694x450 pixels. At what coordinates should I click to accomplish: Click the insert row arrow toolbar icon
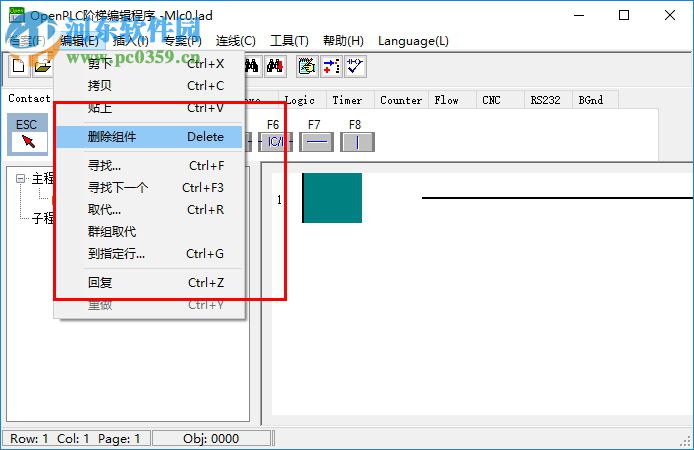(x=331, y=67)
